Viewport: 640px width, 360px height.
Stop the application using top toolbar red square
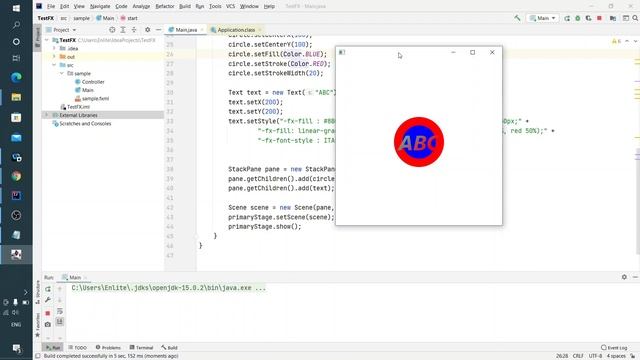(x=599, y=18)
